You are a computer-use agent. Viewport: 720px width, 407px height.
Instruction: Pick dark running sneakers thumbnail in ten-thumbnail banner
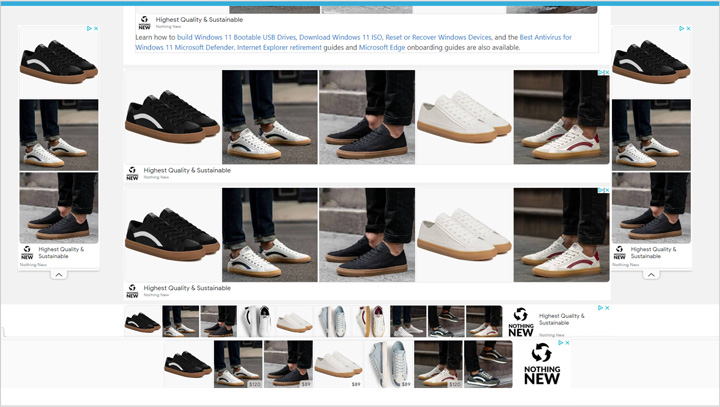click(x=446, y=322)
